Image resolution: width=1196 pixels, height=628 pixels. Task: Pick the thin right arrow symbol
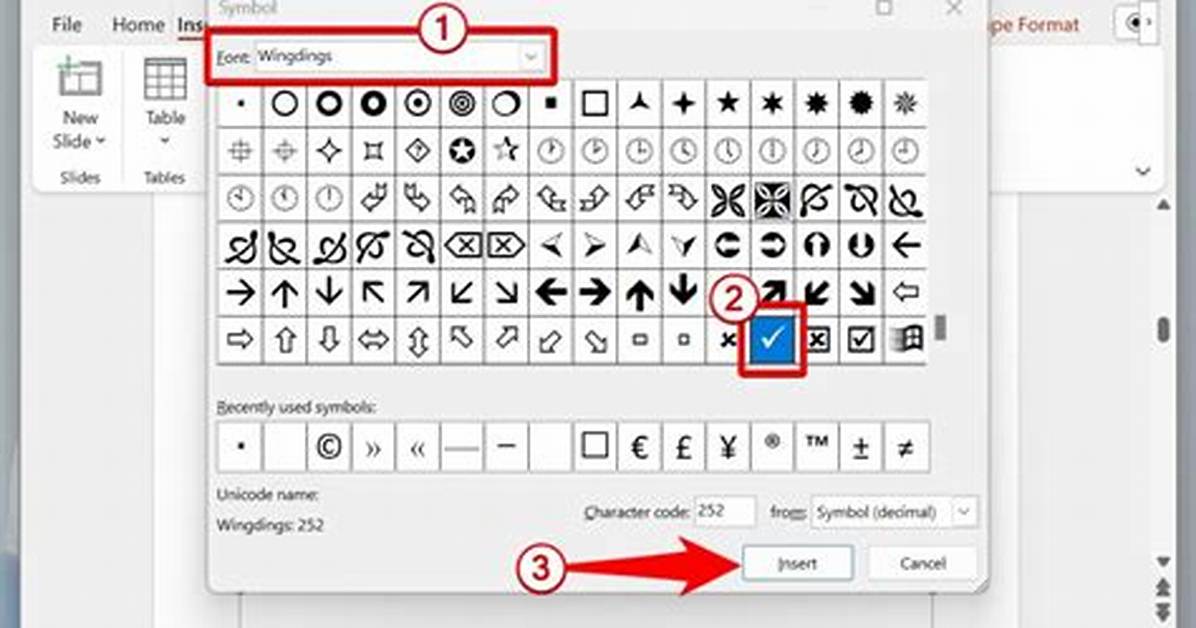click(240, 292)
